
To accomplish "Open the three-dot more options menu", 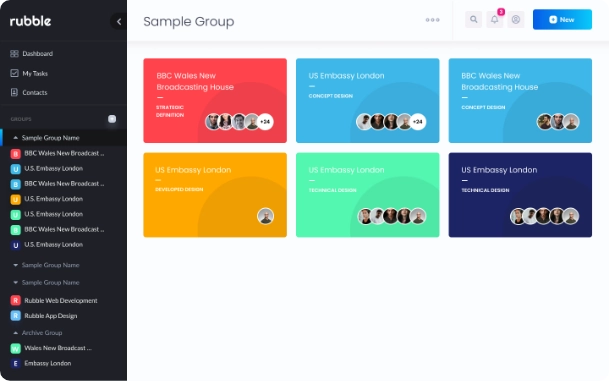I will coord(433,20).
